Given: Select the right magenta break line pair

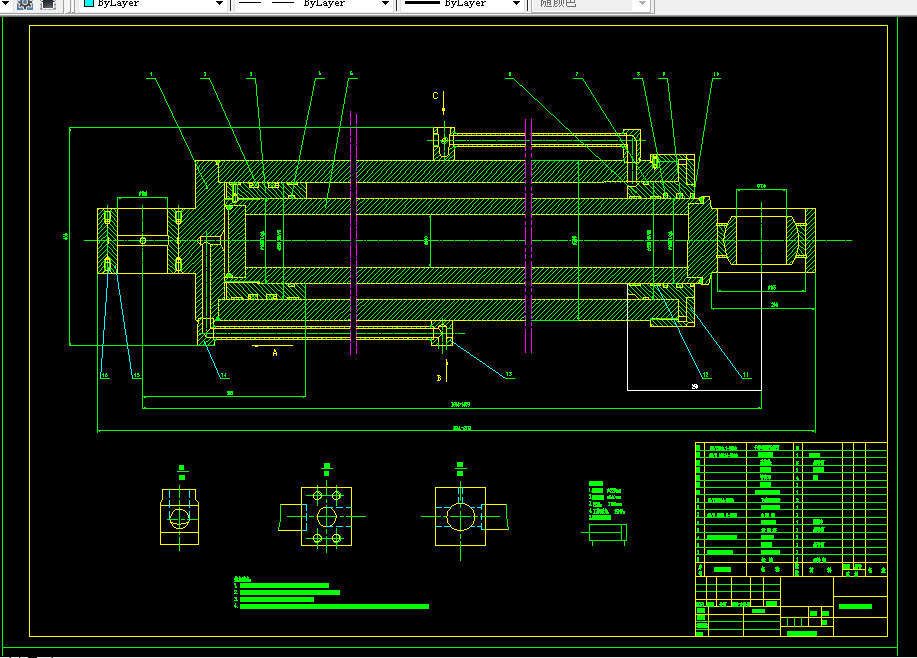Looking at the screenshot, I should 528,236.
